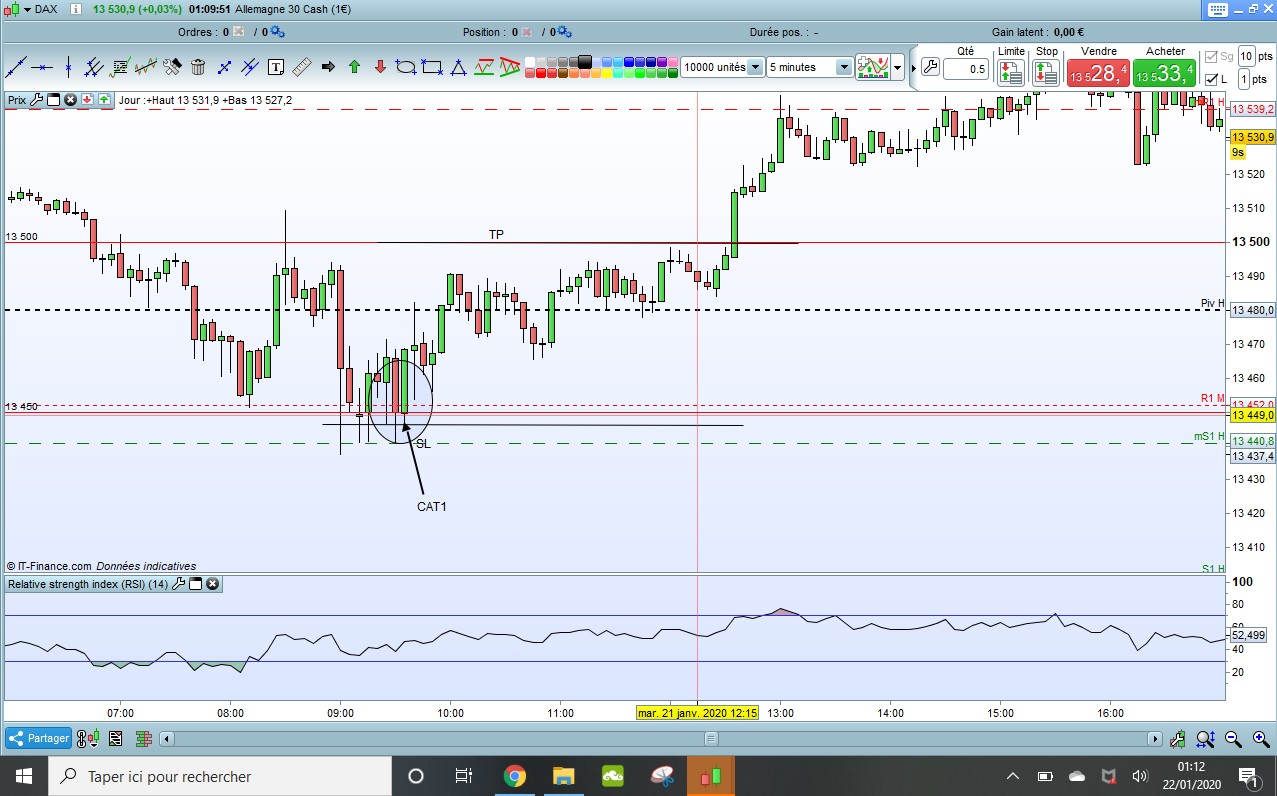Click the Windows taskbar search box
The height and width of the screenshot is (796, 1277).
pos(219,776)
